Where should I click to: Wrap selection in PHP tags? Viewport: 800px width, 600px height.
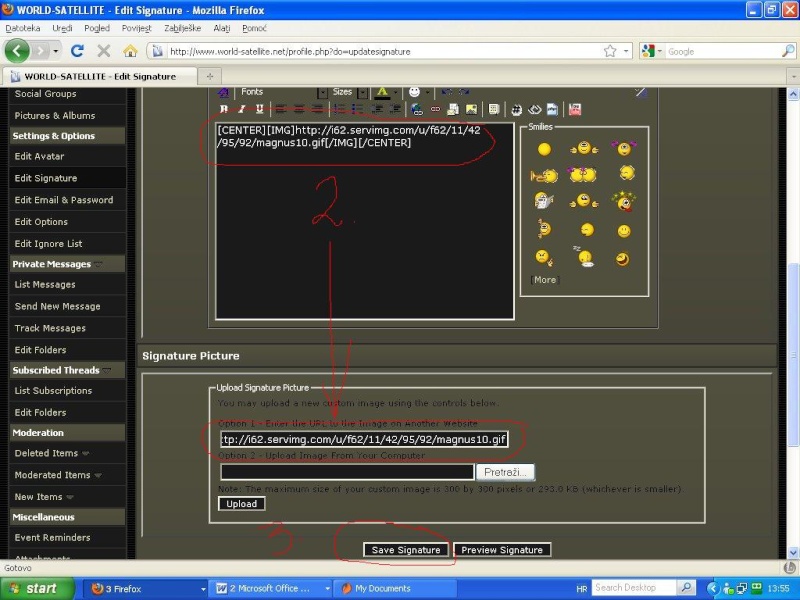552,109
